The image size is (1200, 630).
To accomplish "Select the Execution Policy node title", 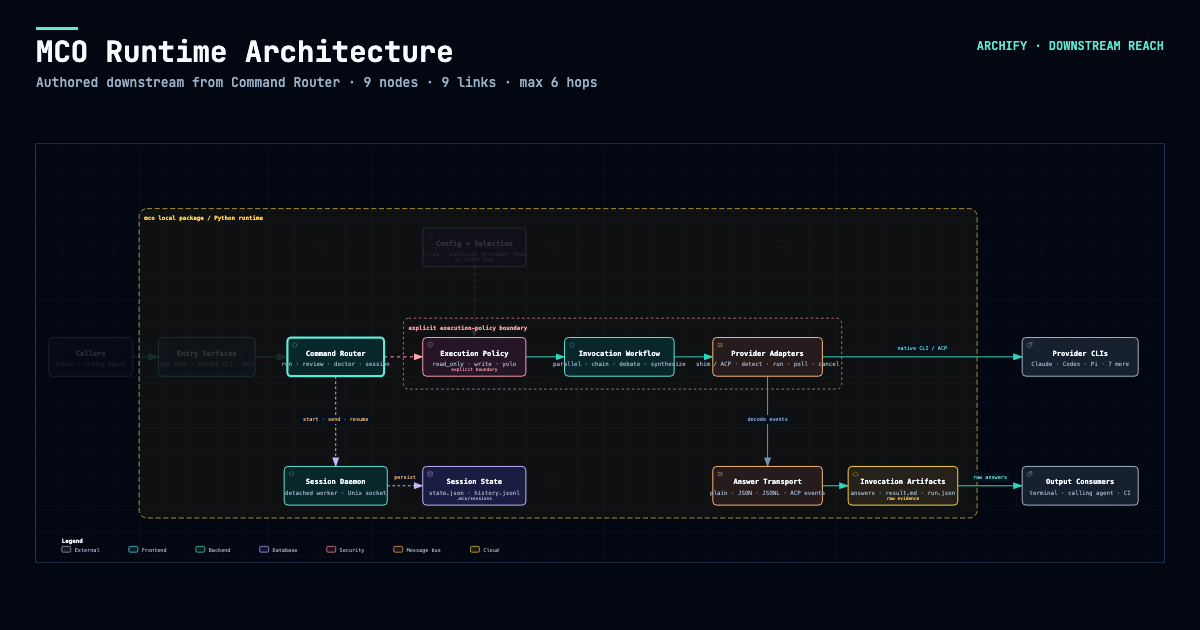I will tap(474, 353).
